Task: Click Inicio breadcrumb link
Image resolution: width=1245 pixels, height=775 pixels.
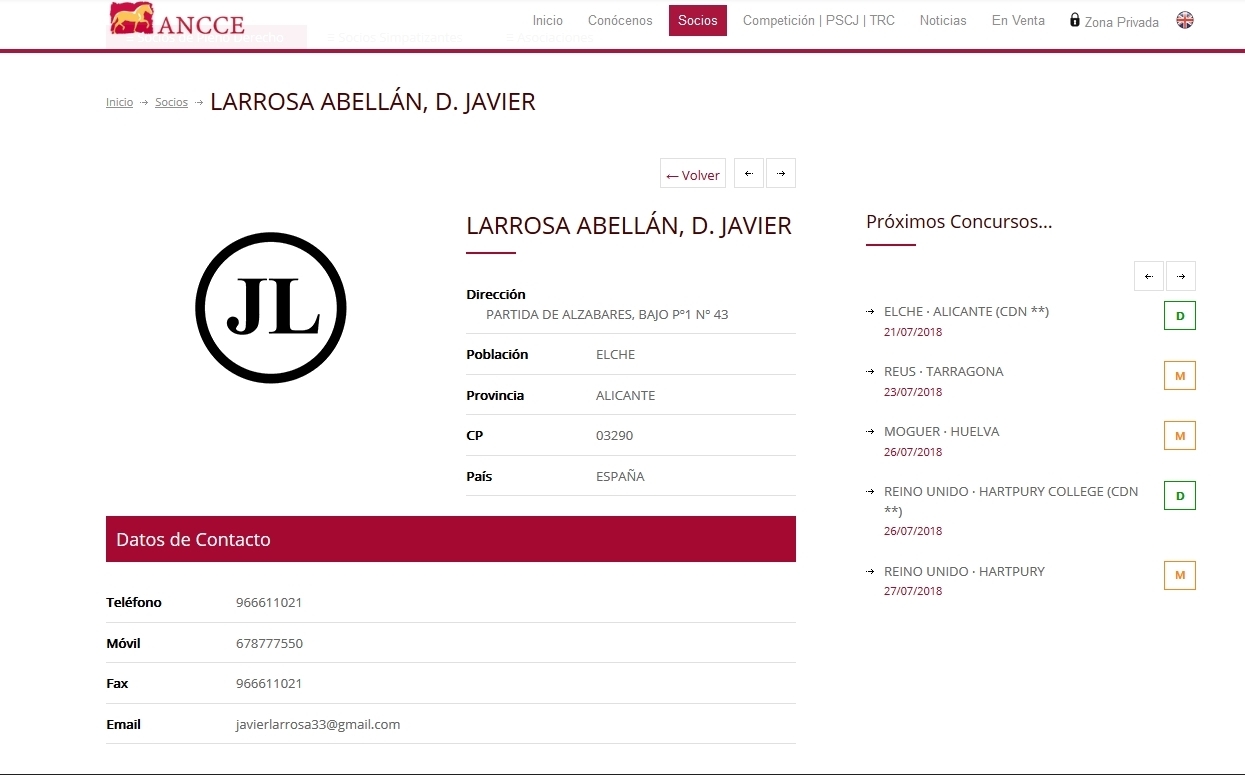Action: click(x=119, y=102)
